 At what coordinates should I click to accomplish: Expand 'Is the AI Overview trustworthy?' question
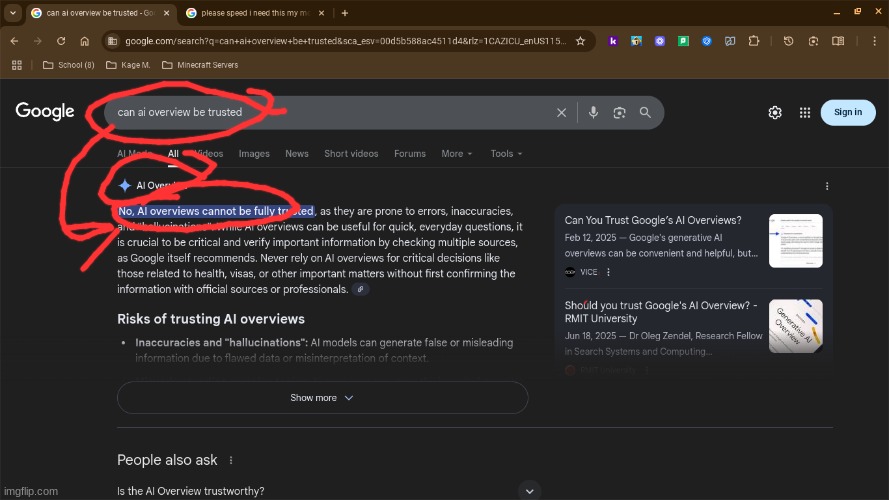(x=329, y=491)
